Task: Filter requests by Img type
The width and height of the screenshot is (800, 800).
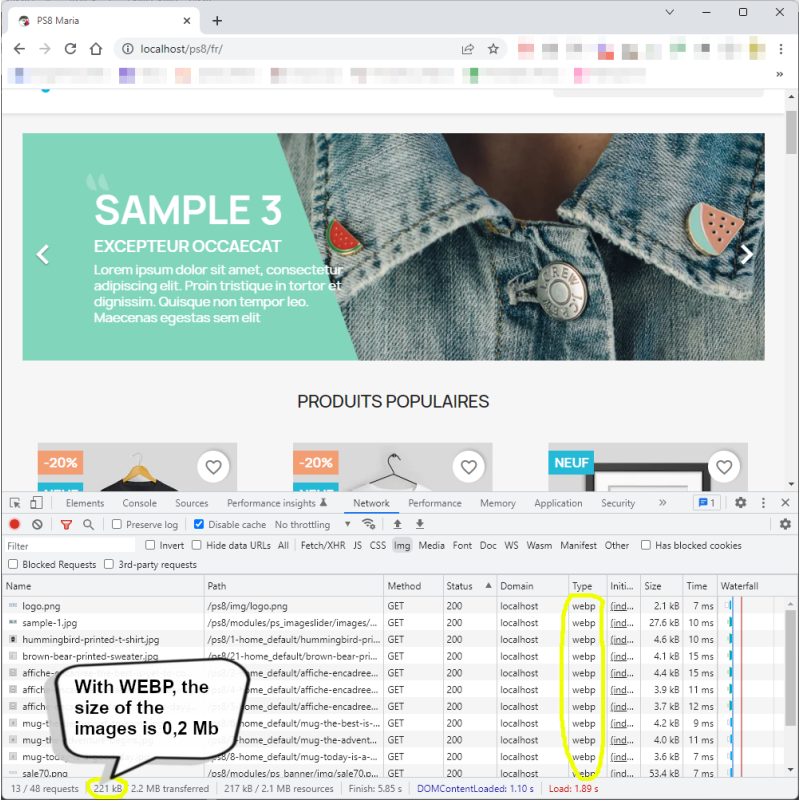Action: pos(402,545)
